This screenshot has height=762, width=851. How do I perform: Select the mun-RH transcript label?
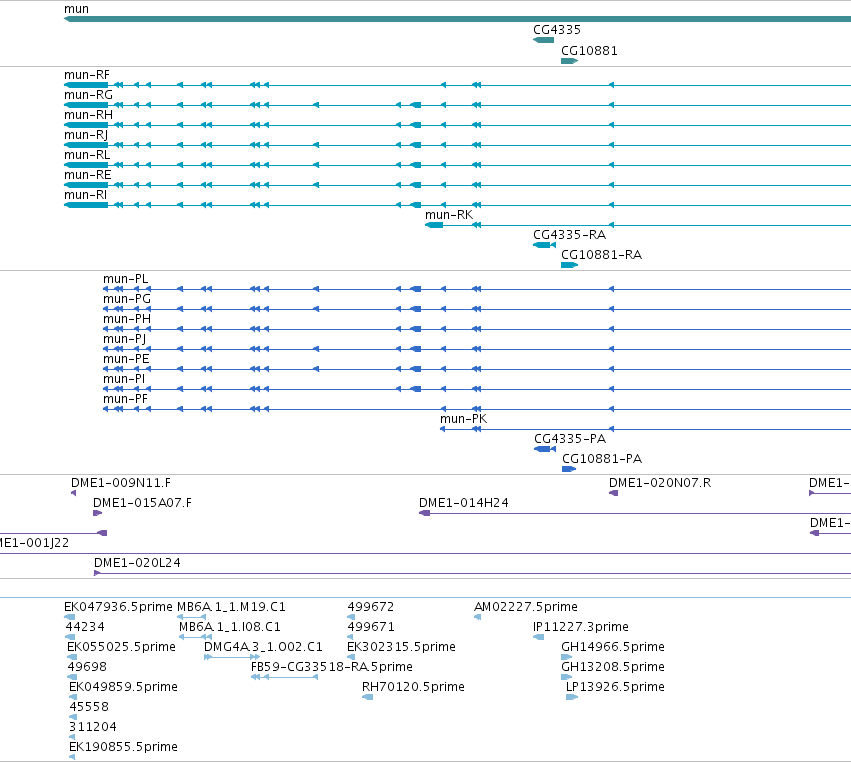88,115
